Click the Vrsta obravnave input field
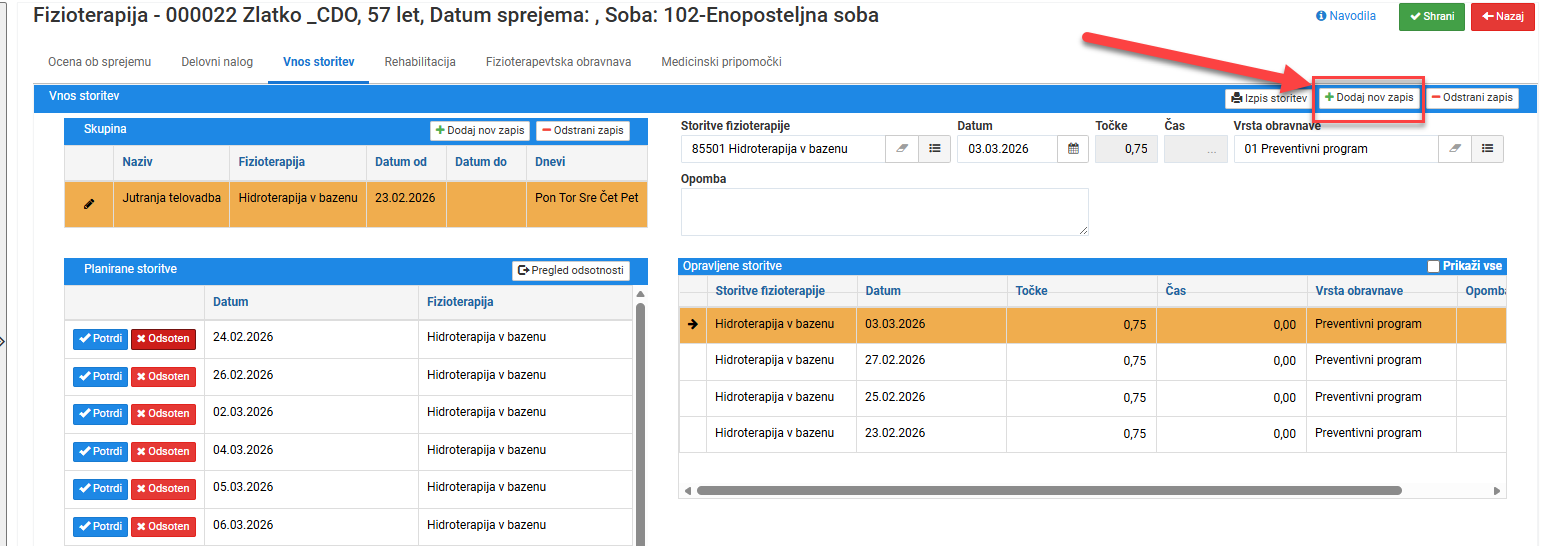The image size is (1541, 546). pos(1336,148)
